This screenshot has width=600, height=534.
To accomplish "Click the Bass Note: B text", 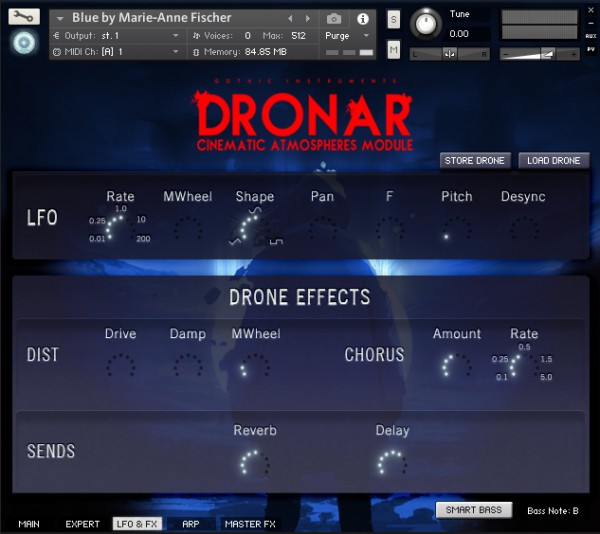I will (553, 511).
